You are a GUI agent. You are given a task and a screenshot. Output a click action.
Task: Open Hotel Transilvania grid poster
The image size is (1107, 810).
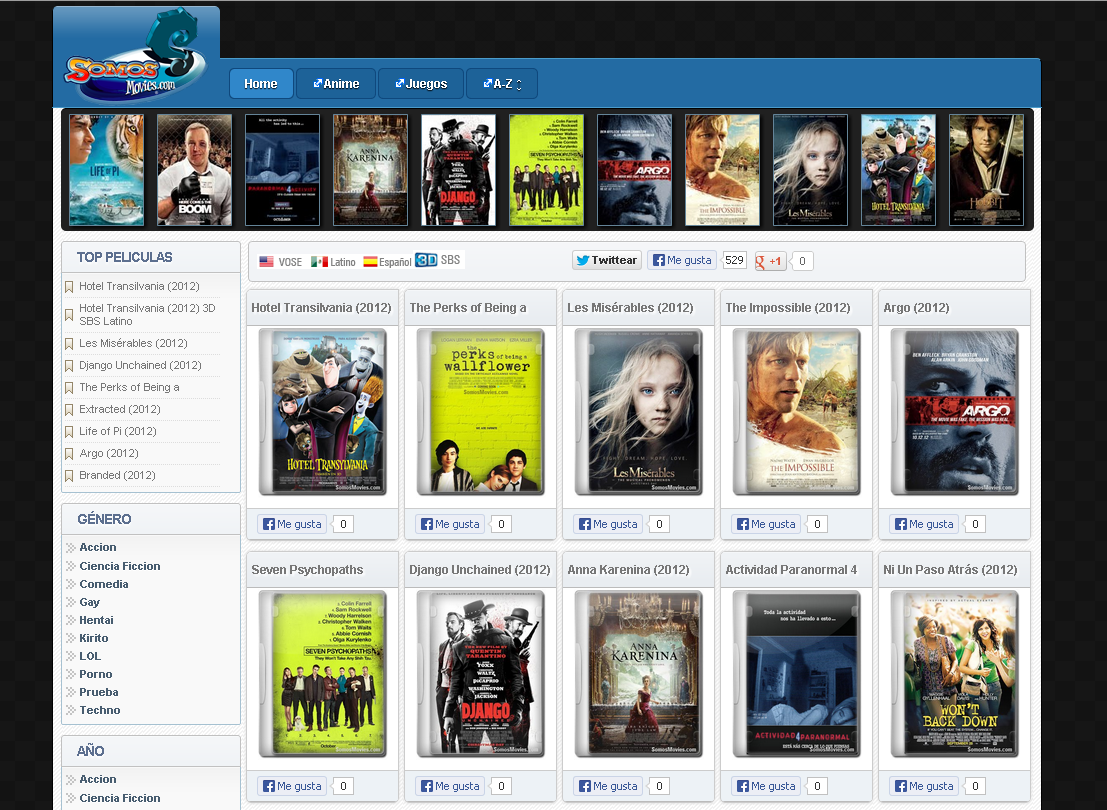coord(323,412)
